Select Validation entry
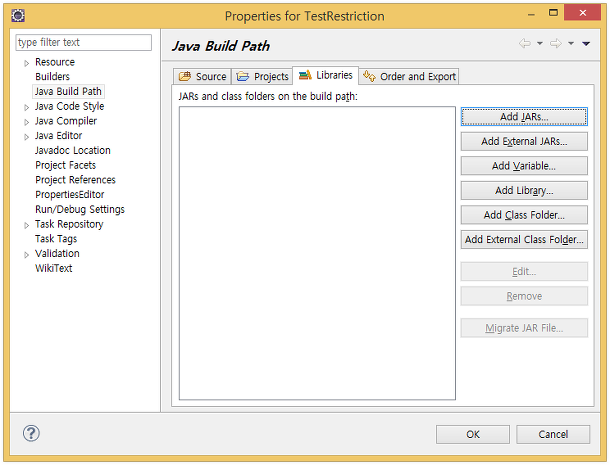The height and width of the screenshot is (465, 610). 57,254
